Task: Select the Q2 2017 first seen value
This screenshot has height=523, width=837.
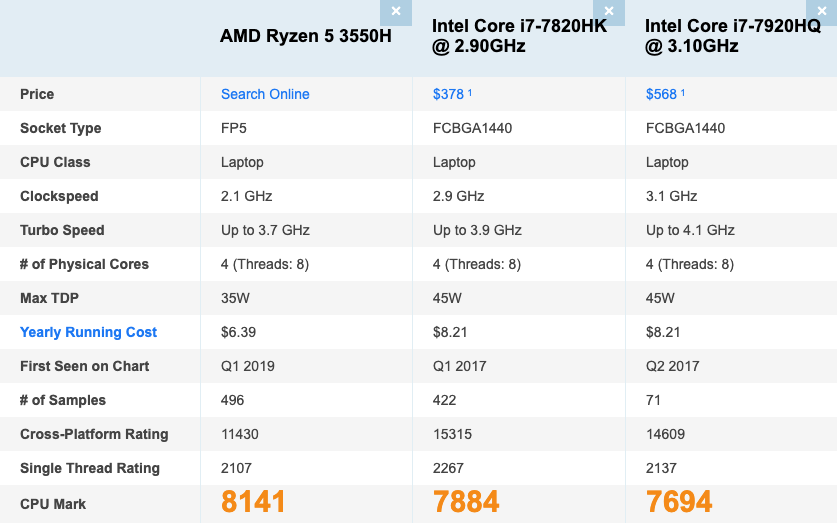Action: tap(673, 366)
